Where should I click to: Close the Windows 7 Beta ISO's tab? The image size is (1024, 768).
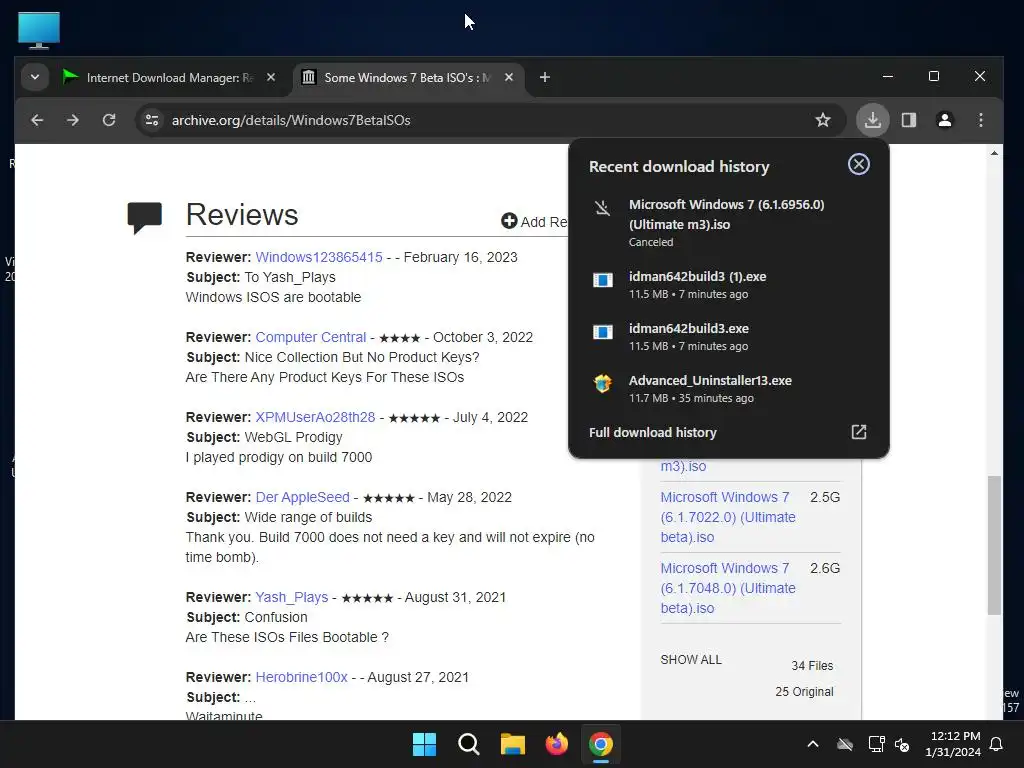tap(509, 77)
